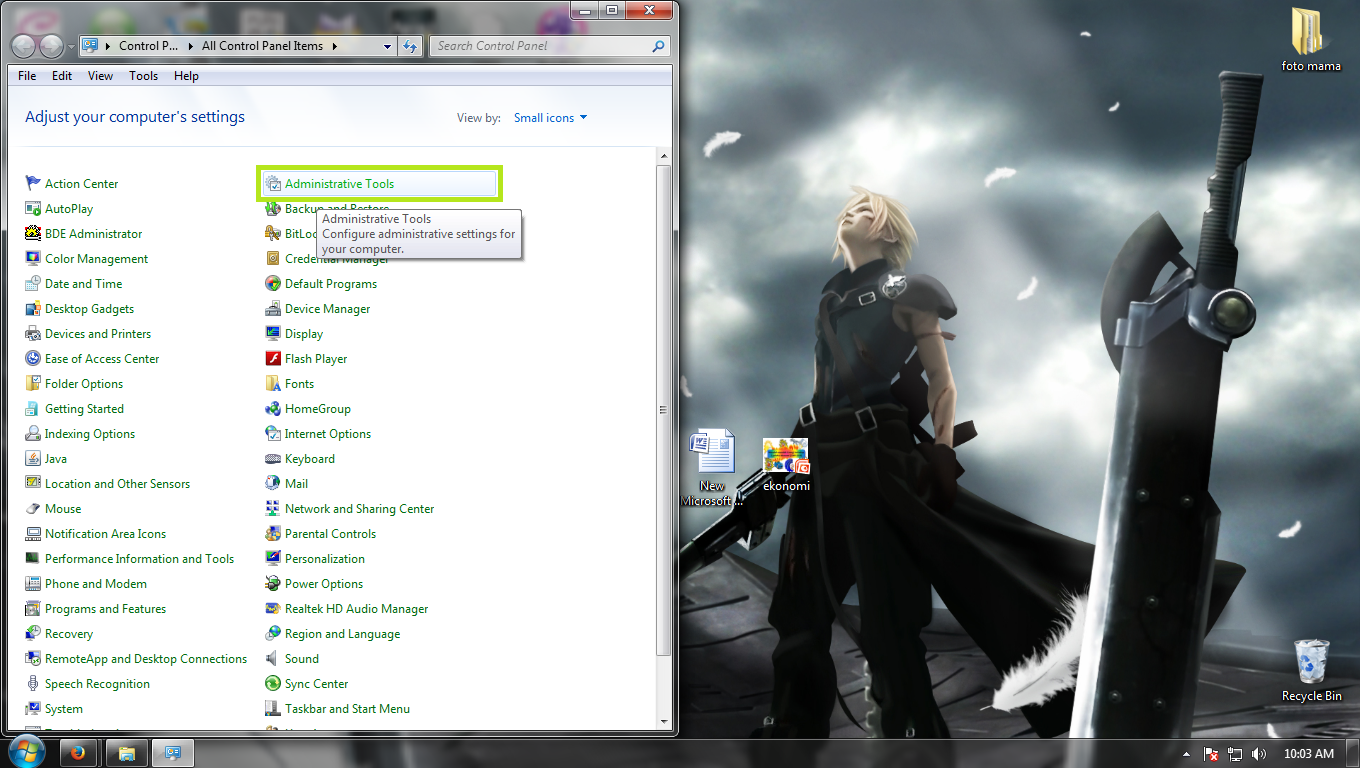The width and height of the screenshot is (1360, 768).
Task: Open Sound settings
Action: coord(302,658)
